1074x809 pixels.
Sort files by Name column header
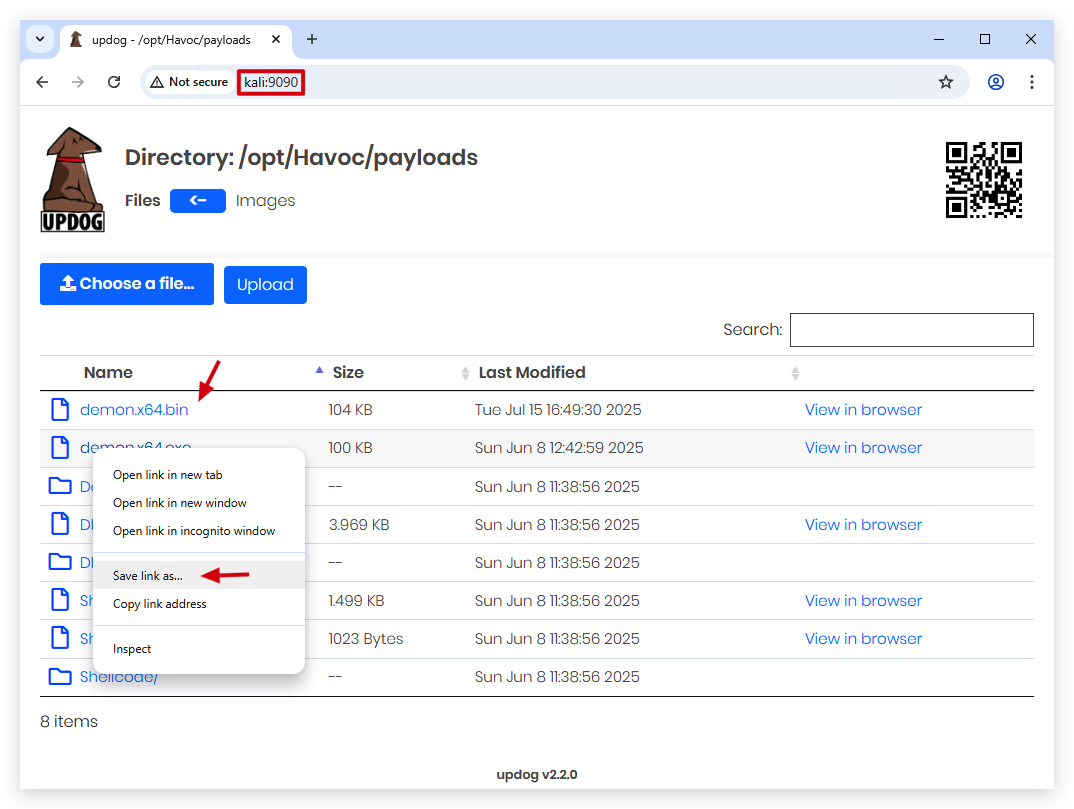point(108,373)
